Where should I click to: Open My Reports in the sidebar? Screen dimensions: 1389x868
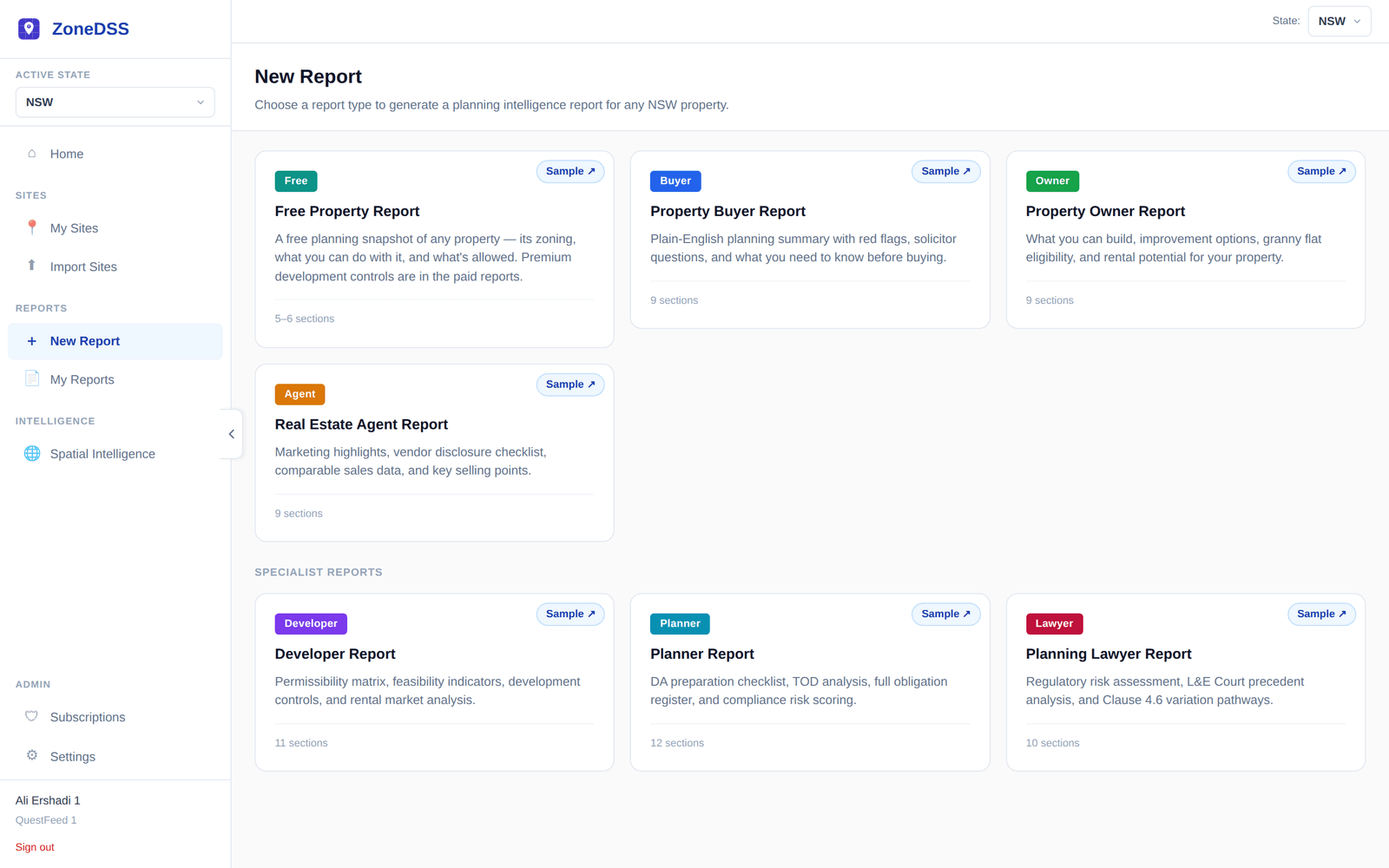pos(115,379)
